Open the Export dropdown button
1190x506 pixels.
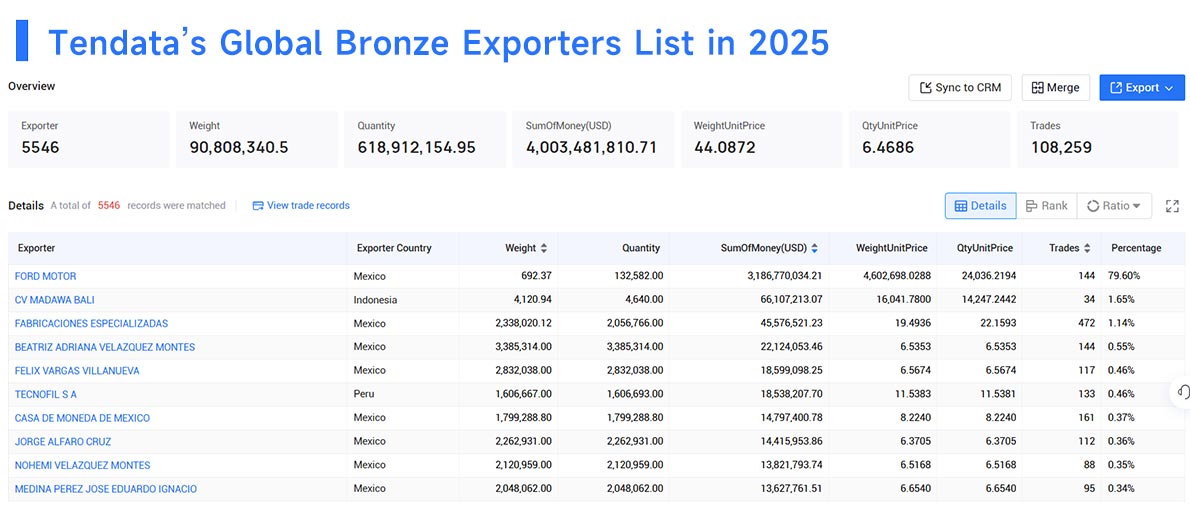(x=1141, y=87)
